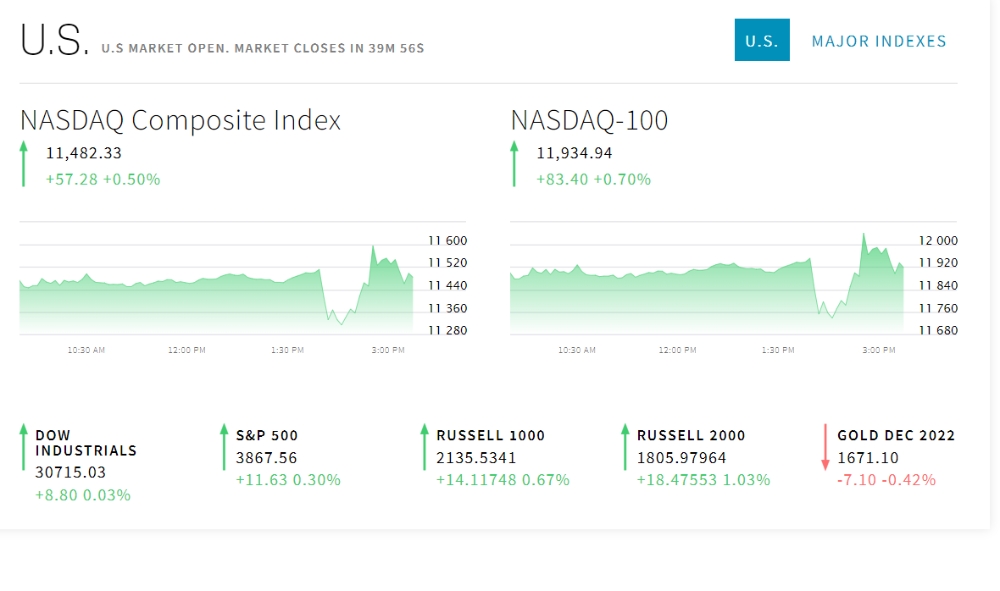The image size is (1000, 591).
Task: Click the 12 000 axis label
Action: pos(938,240)
